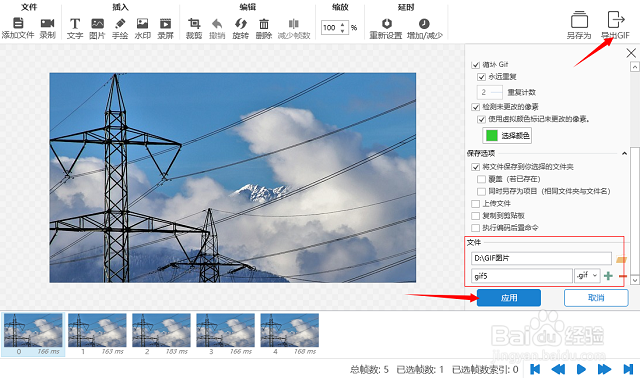Click the folder path field D:\GIF图片
The image size is (640, 378).
pyautogui.click(x=541, y=258)
